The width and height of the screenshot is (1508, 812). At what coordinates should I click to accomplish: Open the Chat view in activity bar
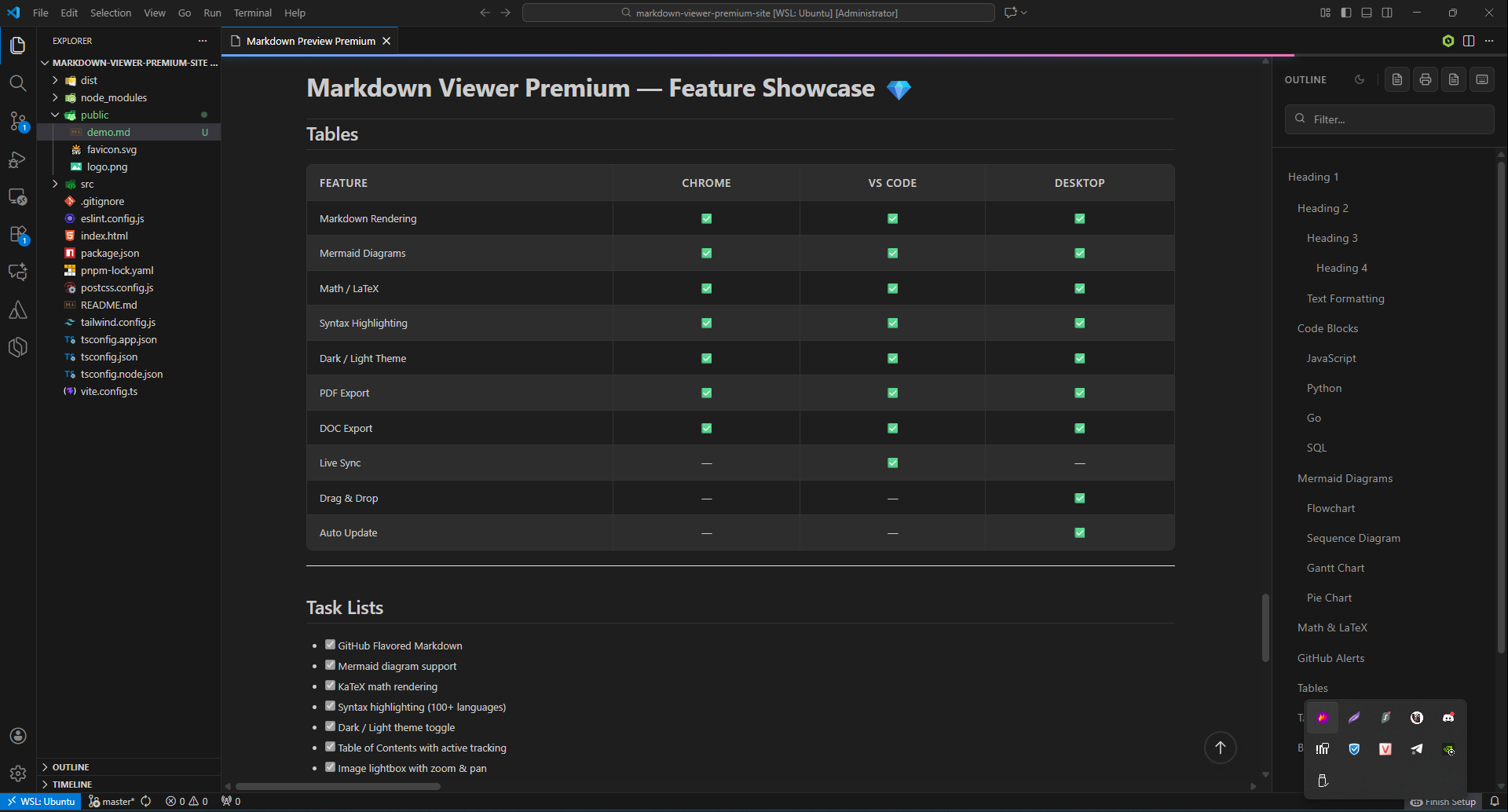click(x=18, y=272)
